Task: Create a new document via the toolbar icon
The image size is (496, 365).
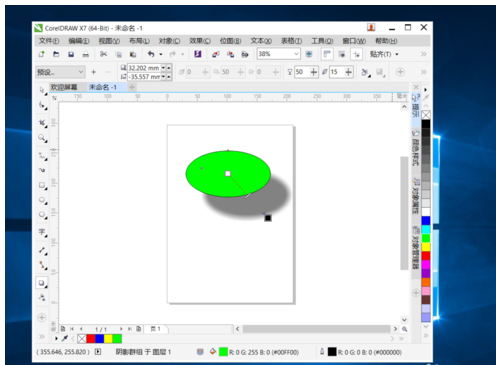Action: pyautogui.click(x=42, y=54)
